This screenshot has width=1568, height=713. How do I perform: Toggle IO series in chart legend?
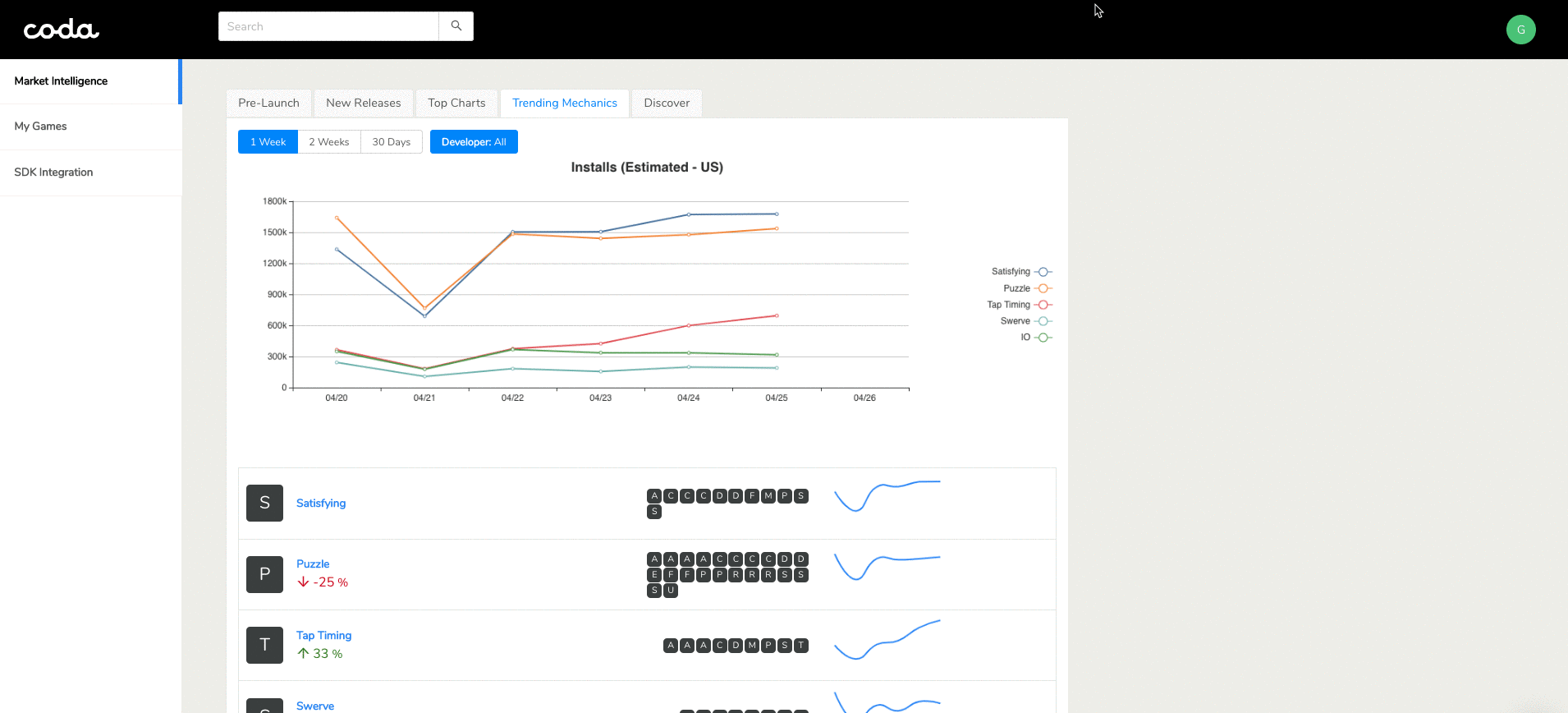(x=1036, y=338)
